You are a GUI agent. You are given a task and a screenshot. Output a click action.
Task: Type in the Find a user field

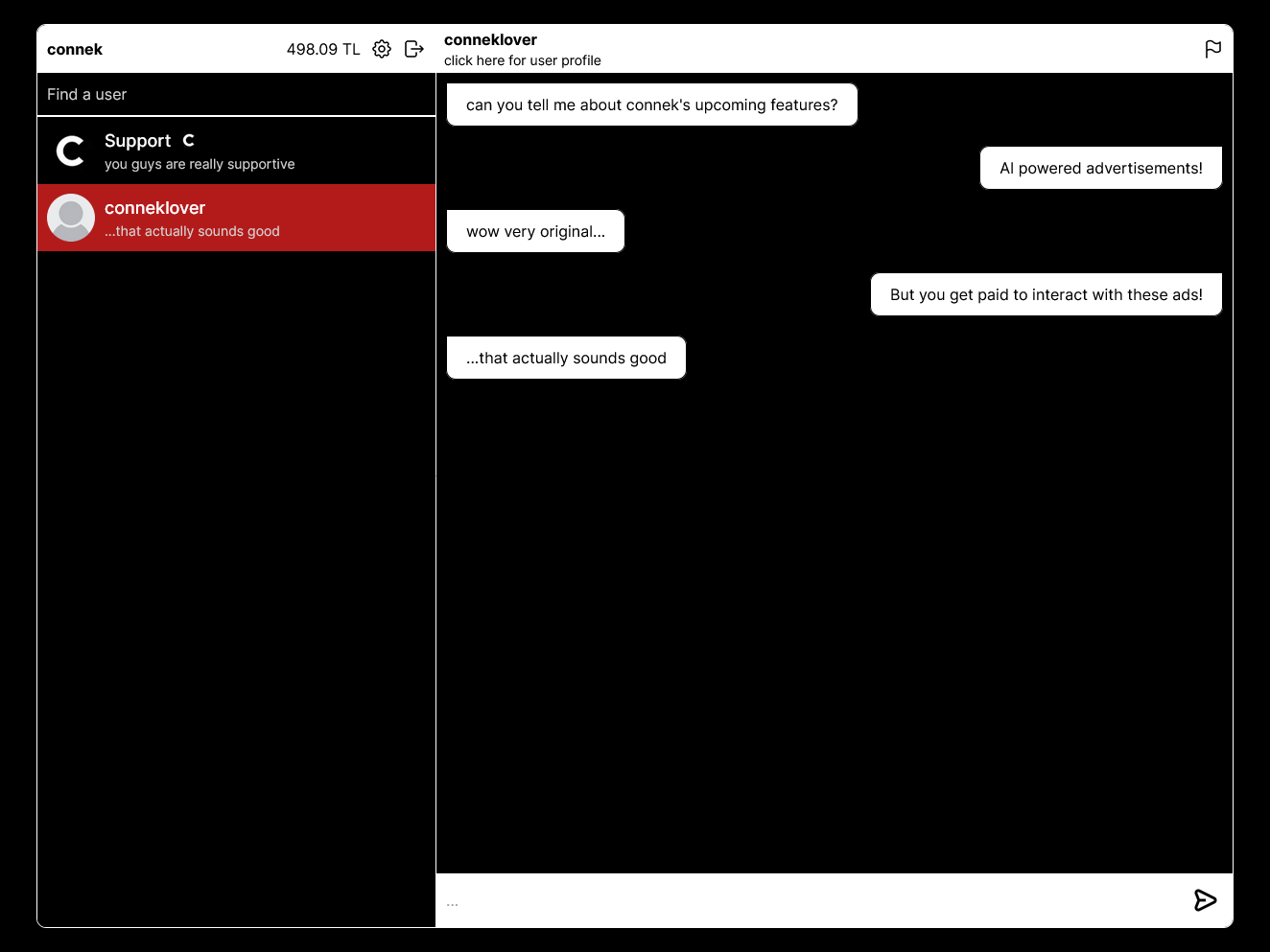235,94
